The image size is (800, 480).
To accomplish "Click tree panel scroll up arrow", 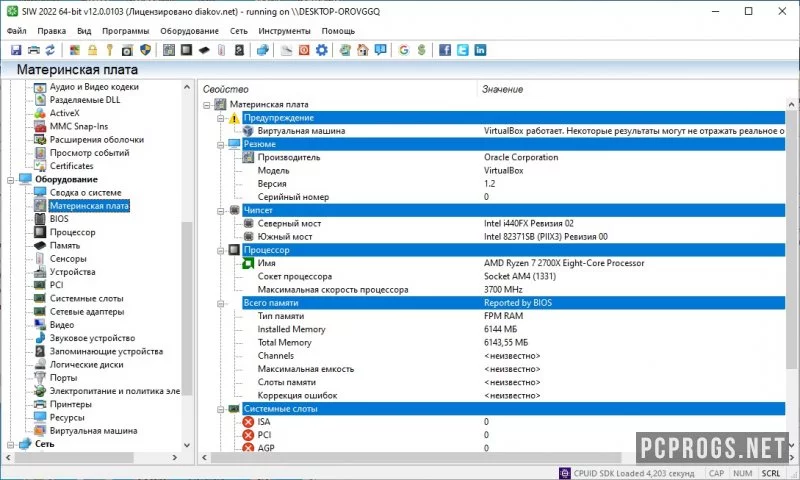I will (187, 87).
